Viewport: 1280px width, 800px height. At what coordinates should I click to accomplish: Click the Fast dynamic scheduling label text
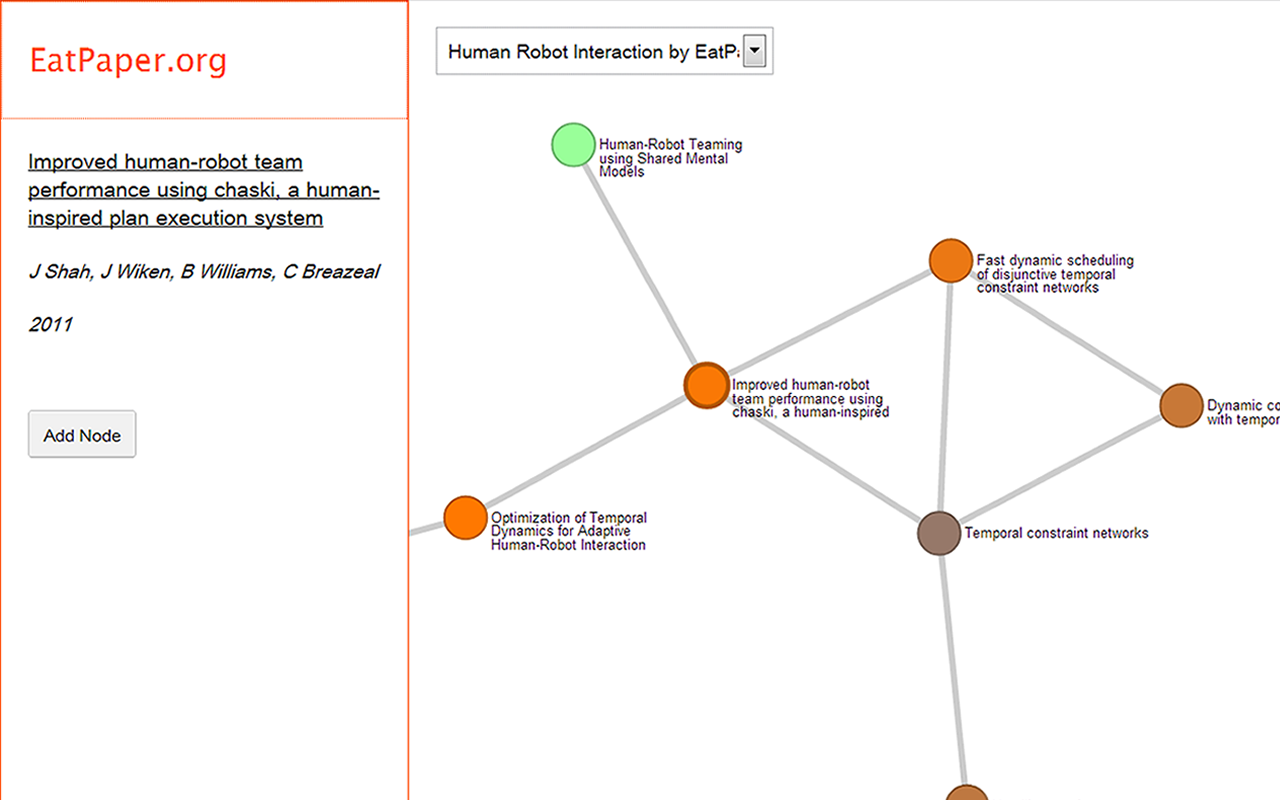point(1055,274)
